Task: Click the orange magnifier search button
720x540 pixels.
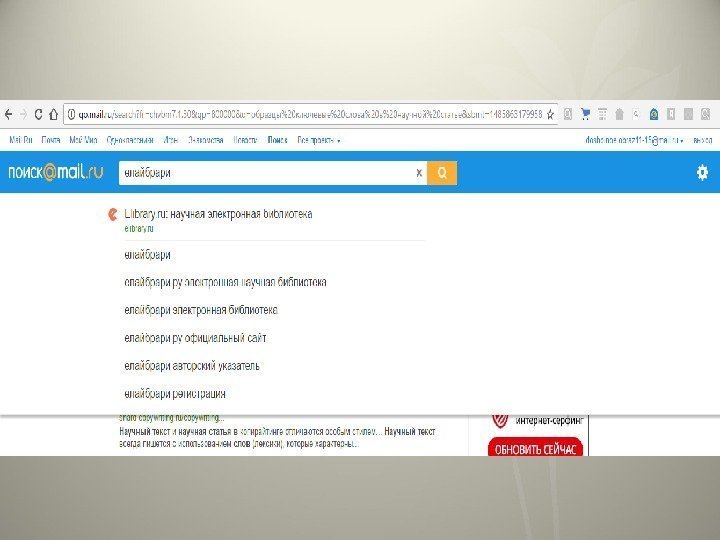Action: tap(442, 173)
